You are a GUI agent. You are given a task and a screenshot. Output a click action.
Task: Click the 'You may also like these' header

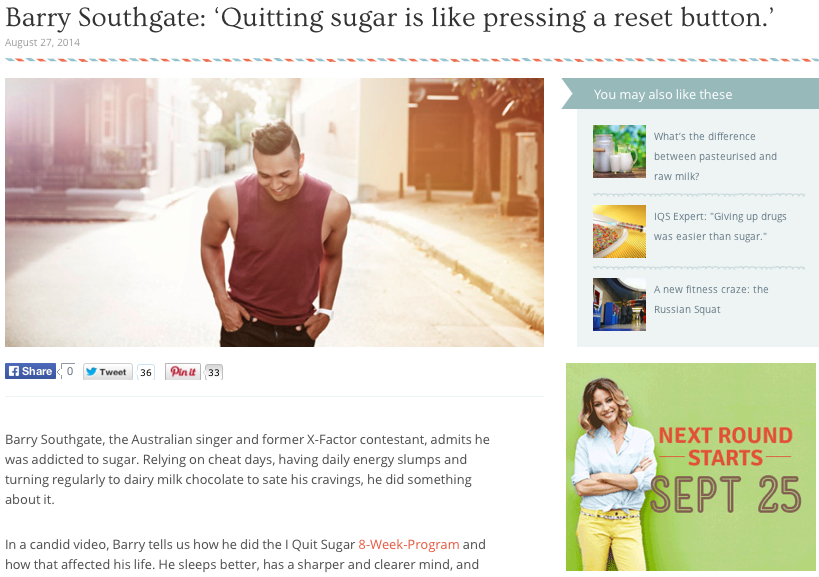pos(663,95)
